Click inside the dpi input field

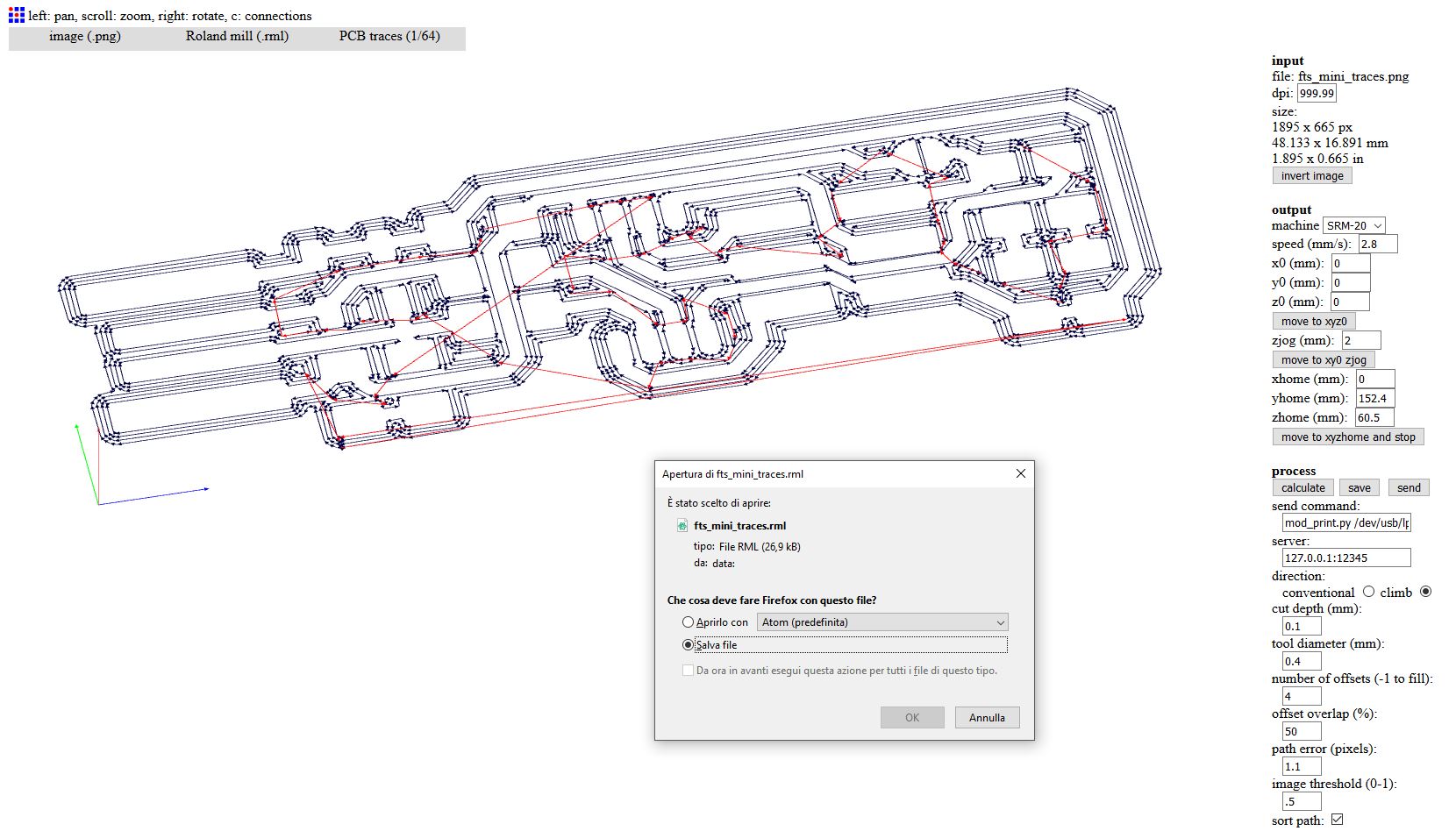pyautogui.click(x=1318, y=93)
